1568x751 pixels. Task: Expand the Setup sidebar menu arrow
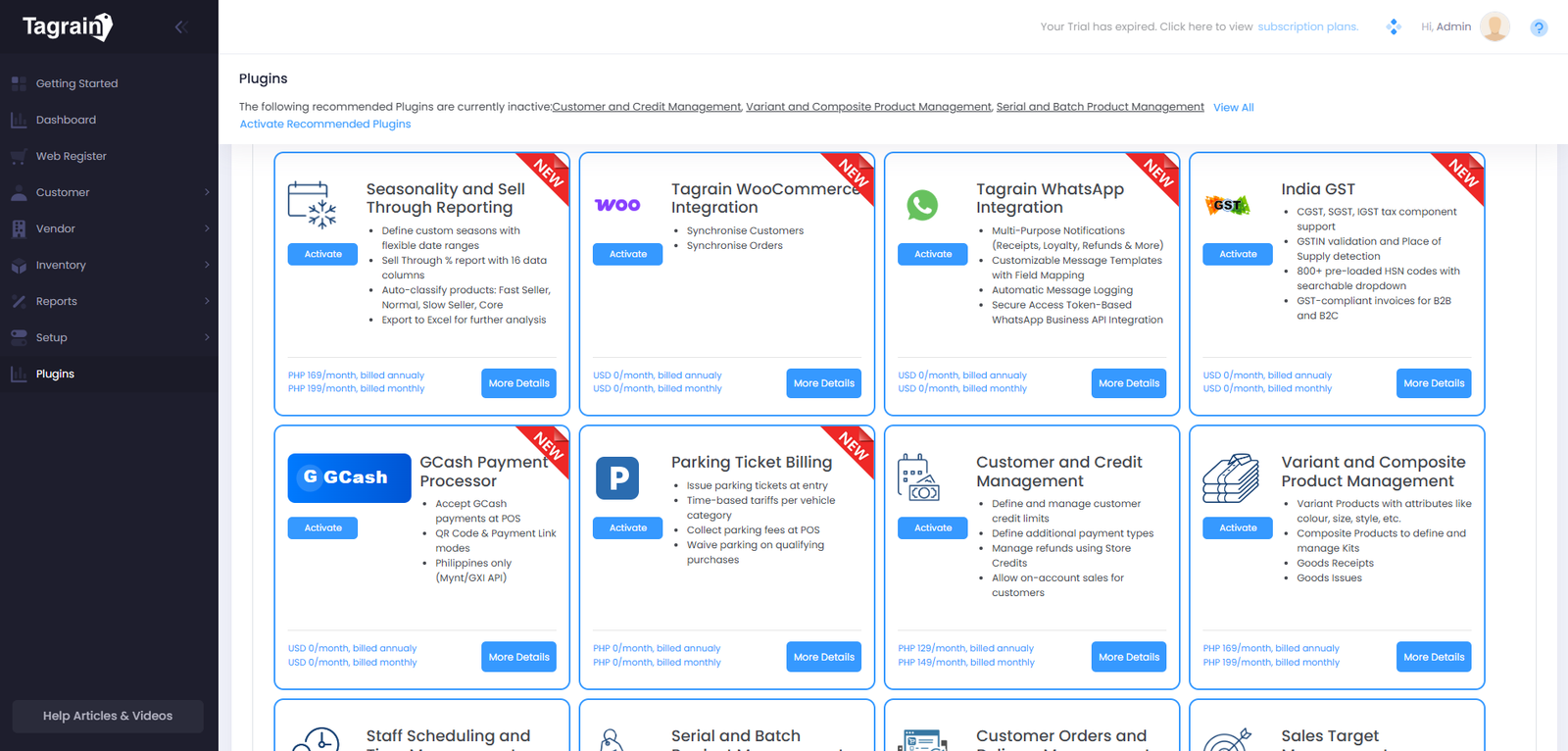(207, 337)
